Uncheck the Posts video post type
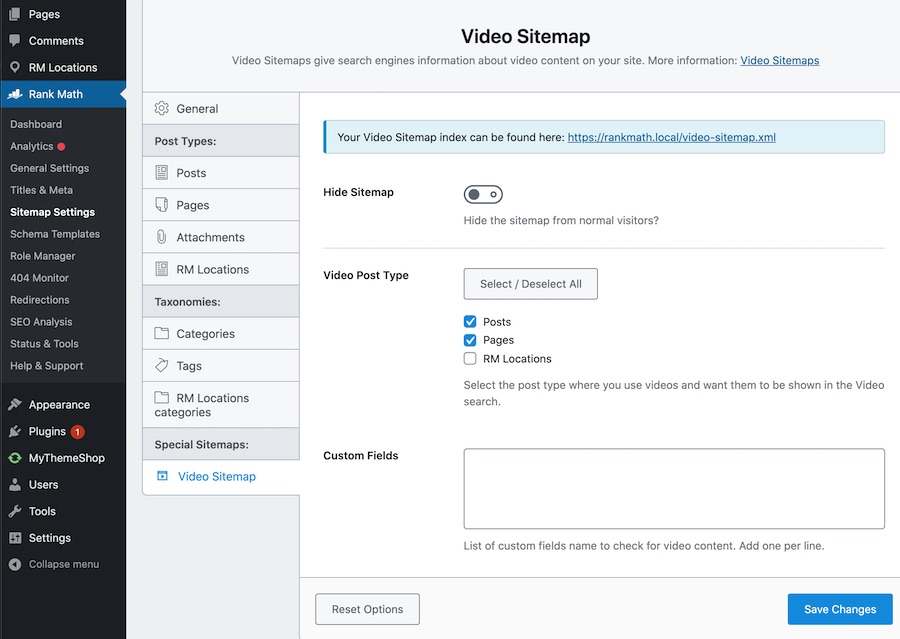Screen dimensions: 900x639 [470, 322]
